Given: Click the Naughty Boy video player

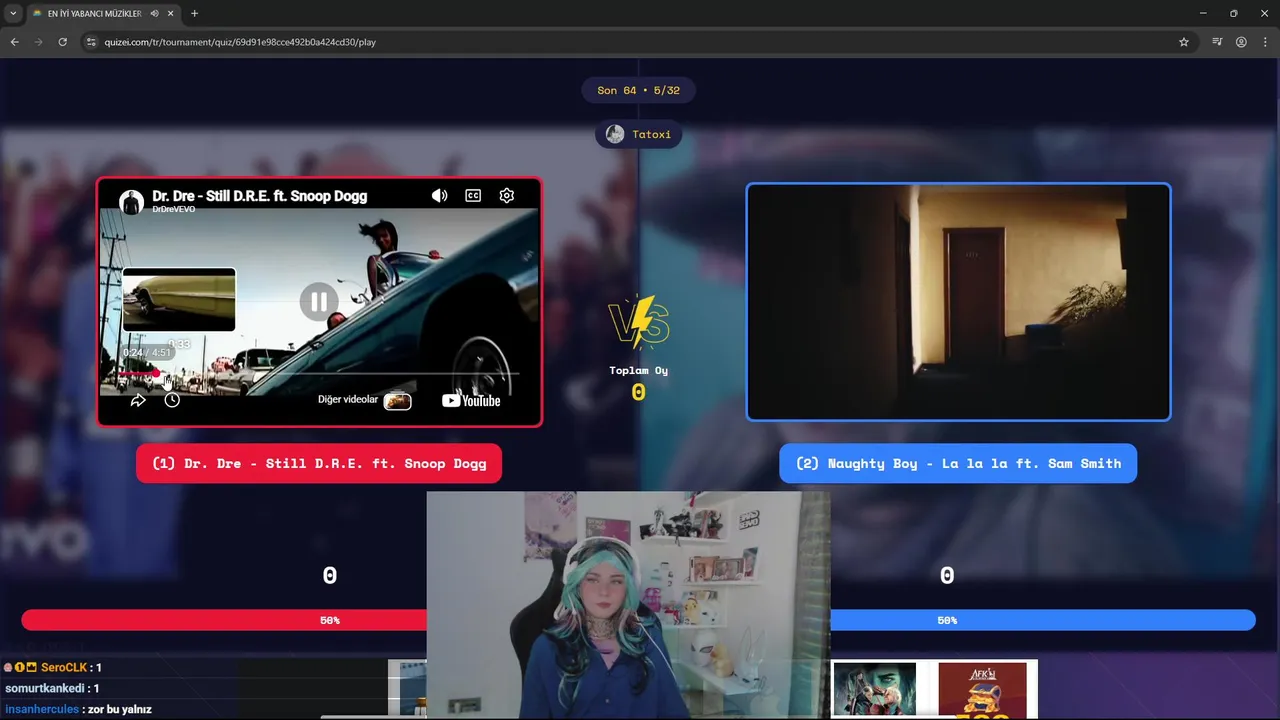Looking at the screenshot, I should tap(958, 302).
